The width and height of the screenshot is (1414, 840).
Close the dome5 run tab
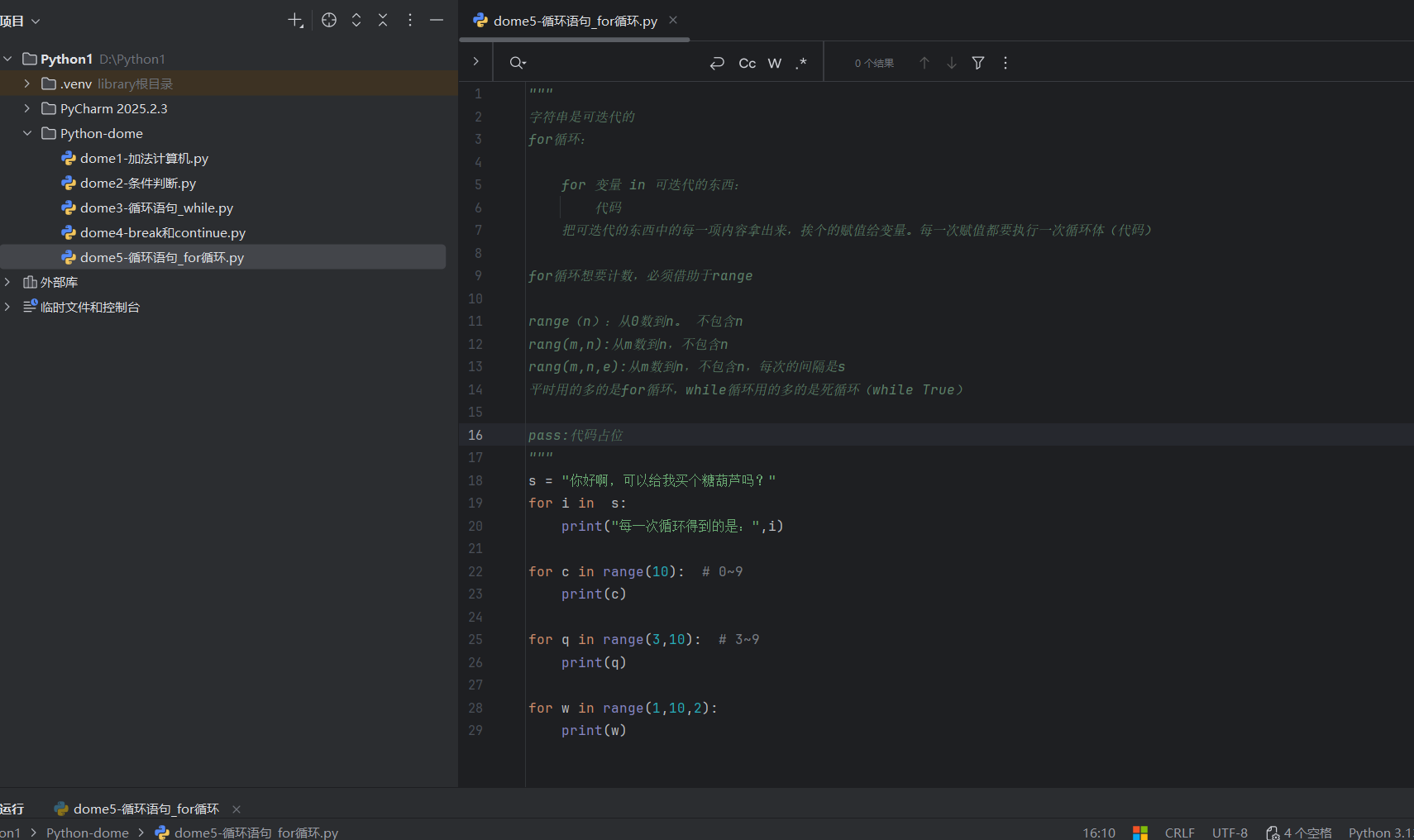(x=236, y=809)
